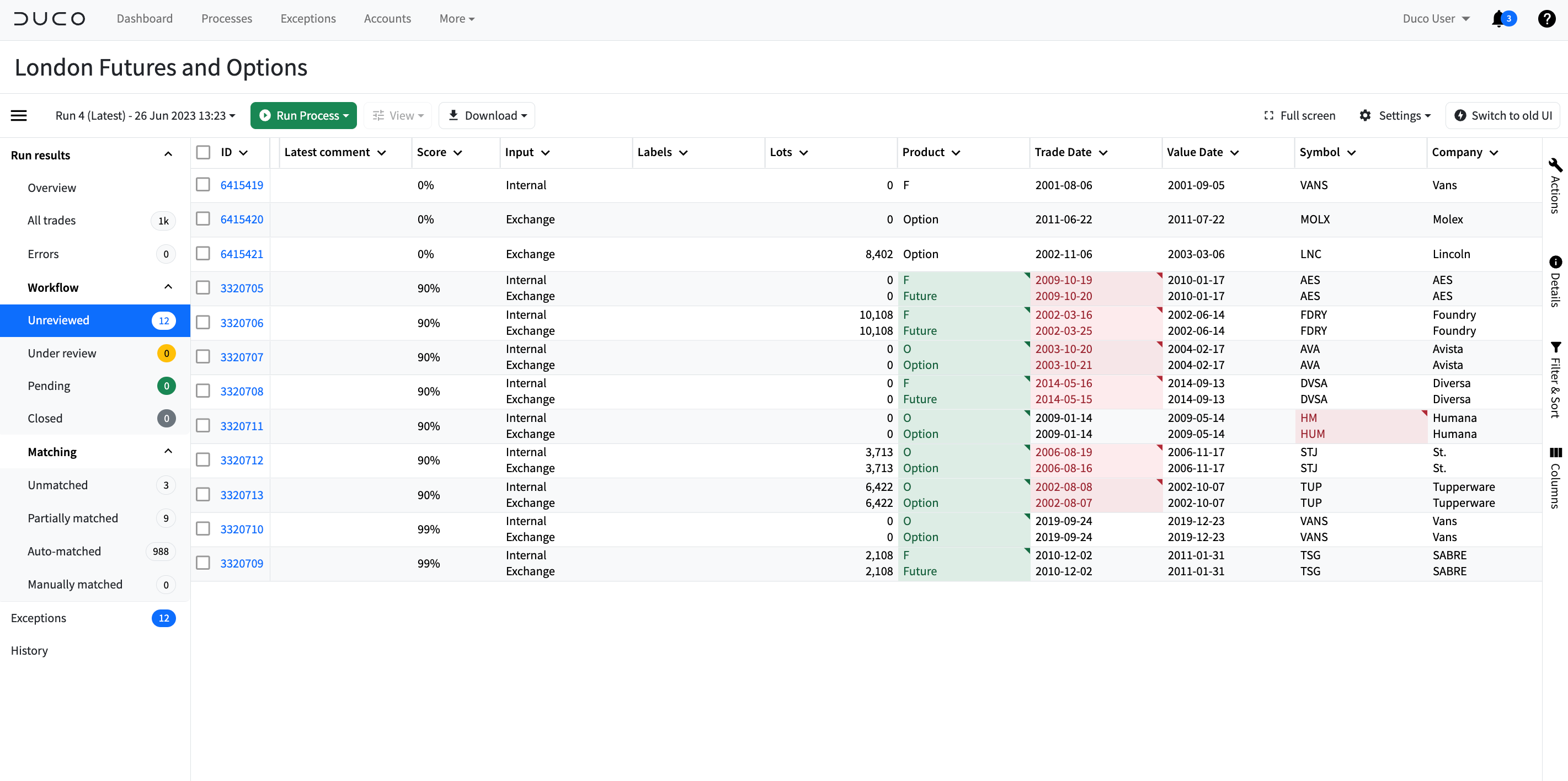Open trade 3320705 via its ID link

coord(242,288)
